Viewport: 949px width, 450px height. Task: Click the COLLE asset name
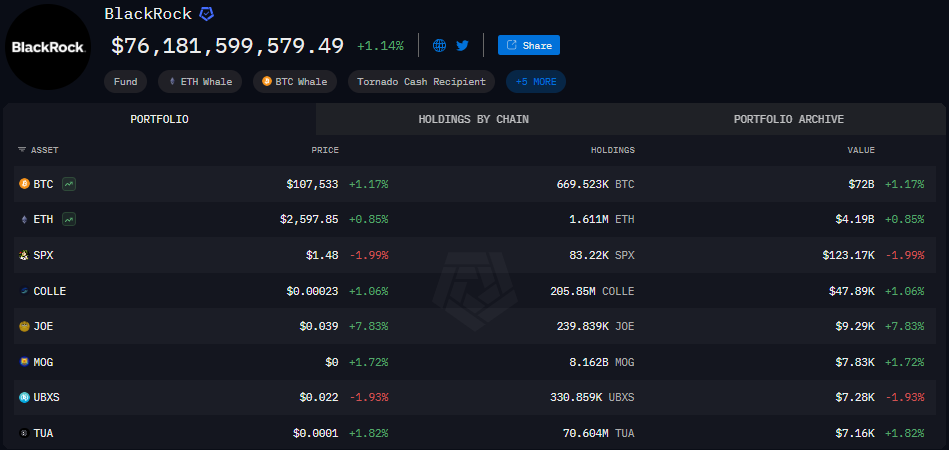[x=50, y=291]
